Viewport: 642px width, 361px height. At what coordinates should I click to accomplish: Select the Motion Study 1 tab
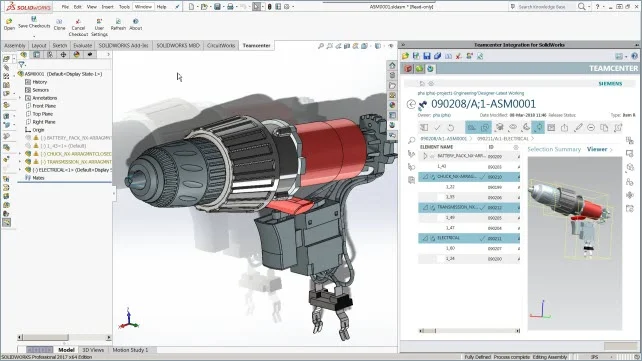(x=130, y=350)
